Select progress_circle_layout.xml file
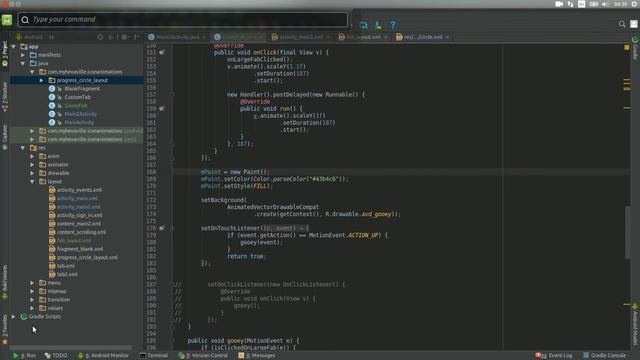Viewport: 640px width, 360px height. coord(87,258)
